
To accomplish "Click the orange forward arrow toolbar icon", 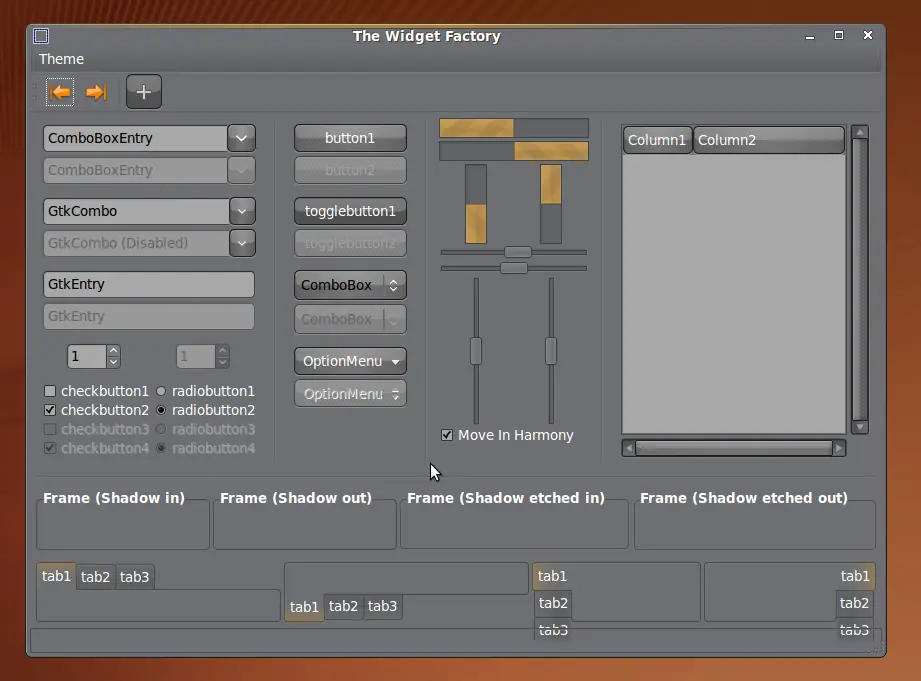I will pyautogui.click(x=96, y=92).
